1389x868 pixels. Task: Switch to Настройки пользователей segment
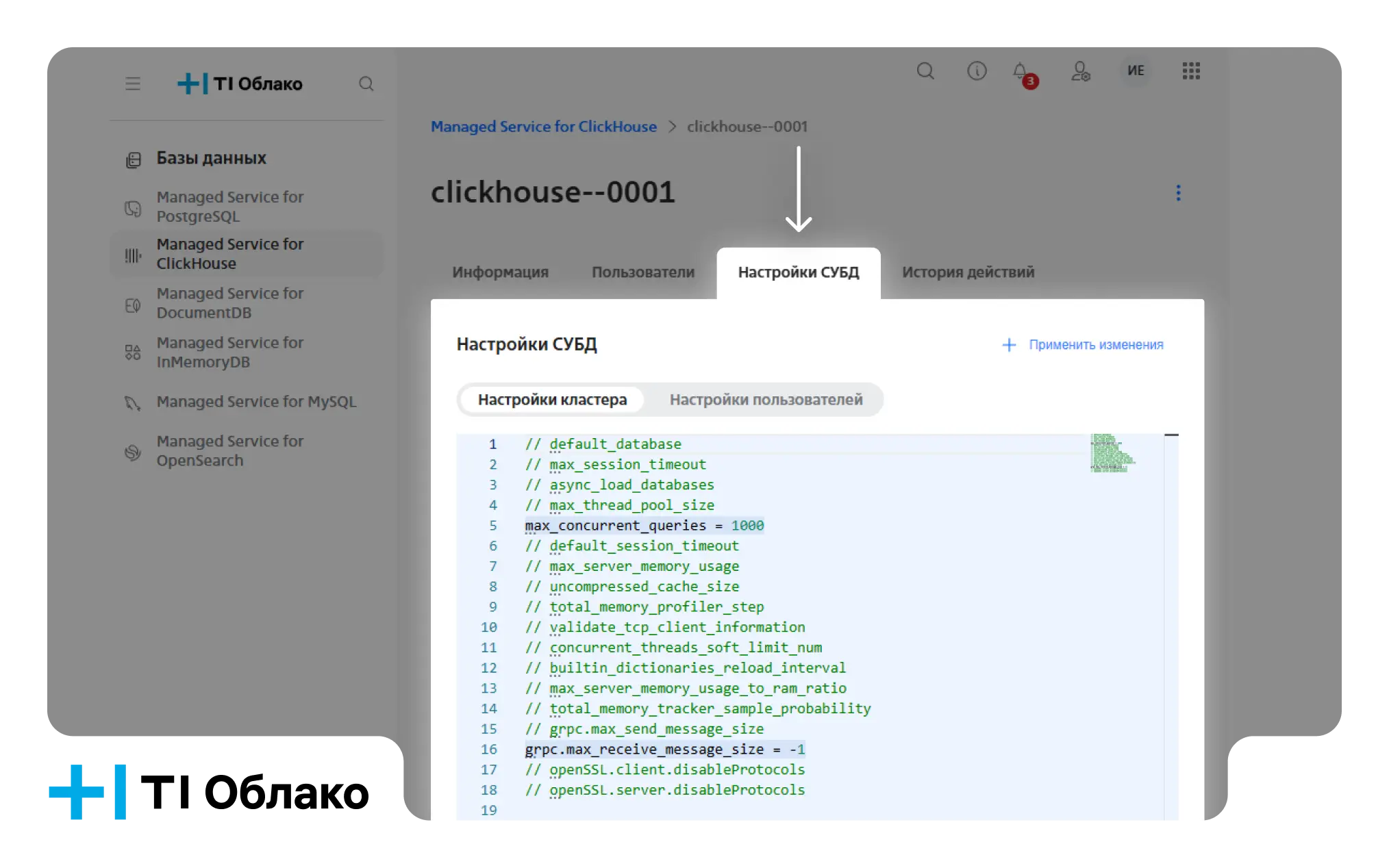(x=766, y=400)
